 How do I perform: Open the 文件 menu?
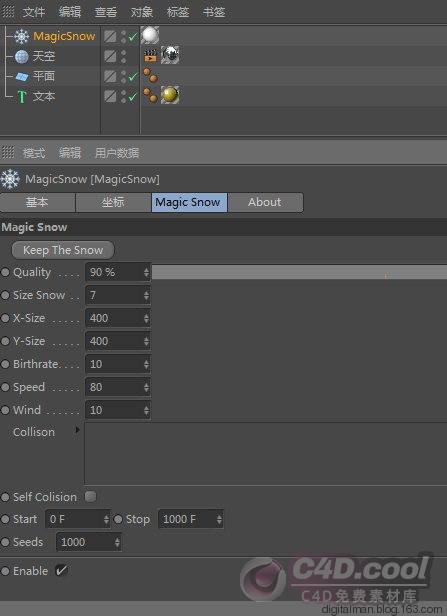pos(34,12)
